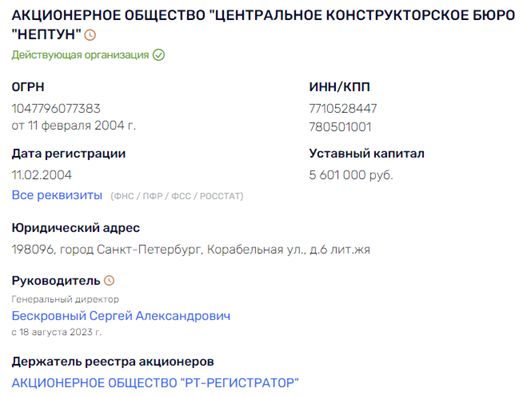Open Бескровный Сергей Александрович profile link
531x396 pixels.
coord(121,316)
